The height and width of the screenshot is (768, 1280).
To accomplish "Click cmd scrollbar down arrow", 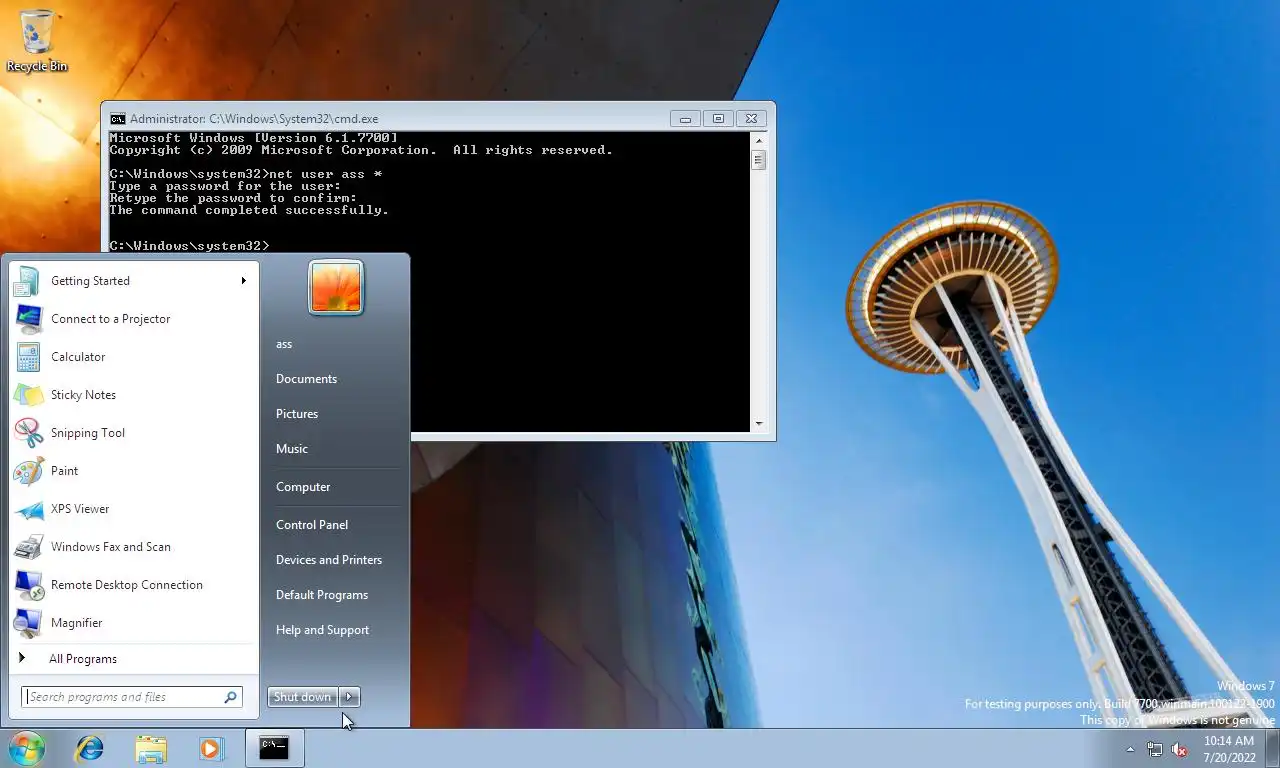I will point(758,424).
